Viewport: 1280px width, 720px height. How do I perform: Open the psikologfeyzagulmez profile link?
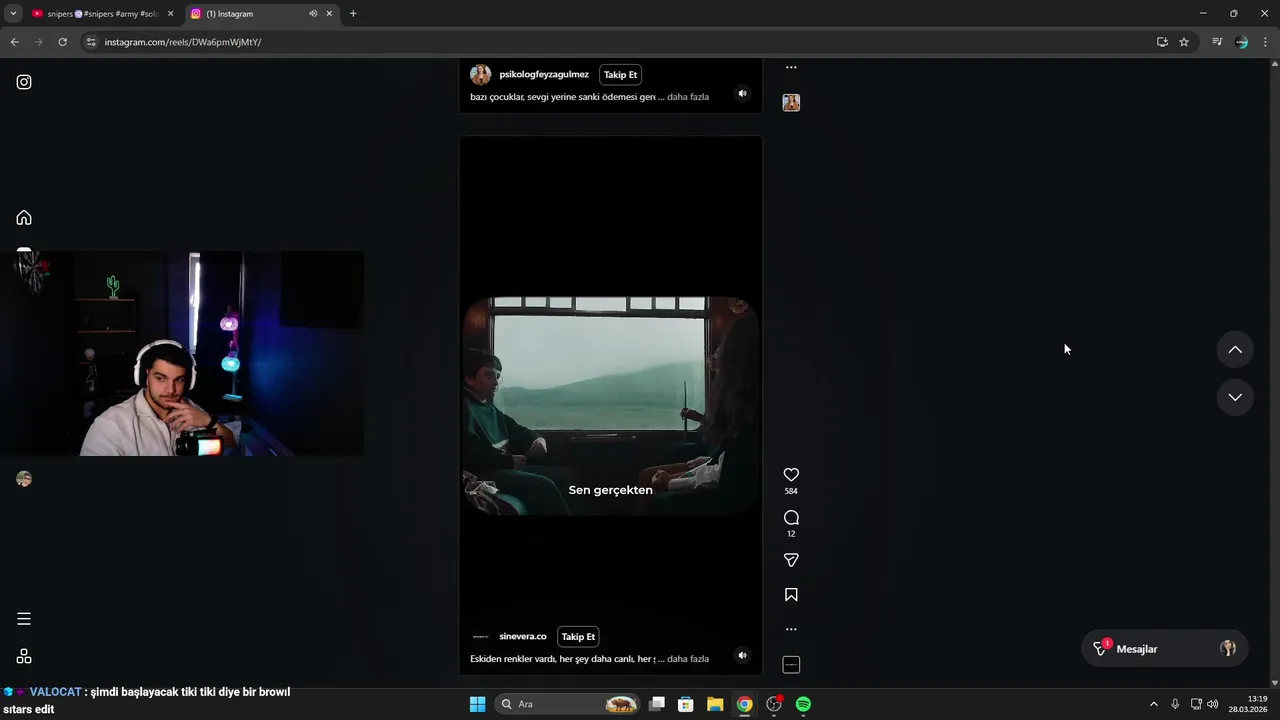coord(544,75)
